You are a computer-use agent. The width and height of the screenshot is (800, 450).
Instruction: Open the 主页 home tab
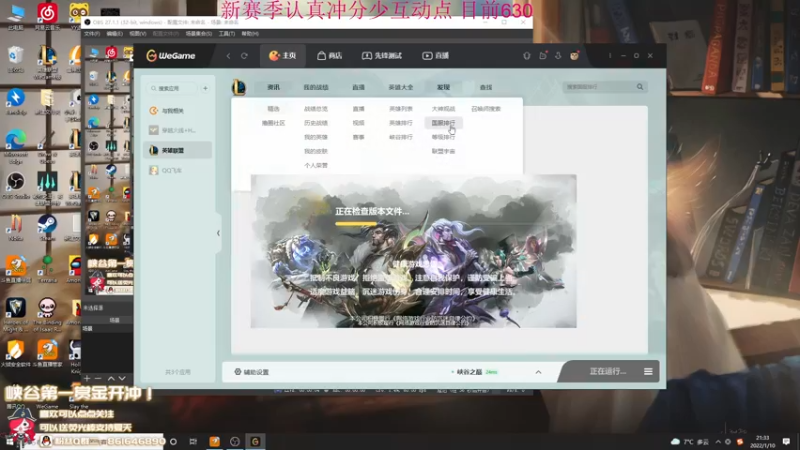click(283, 56)
